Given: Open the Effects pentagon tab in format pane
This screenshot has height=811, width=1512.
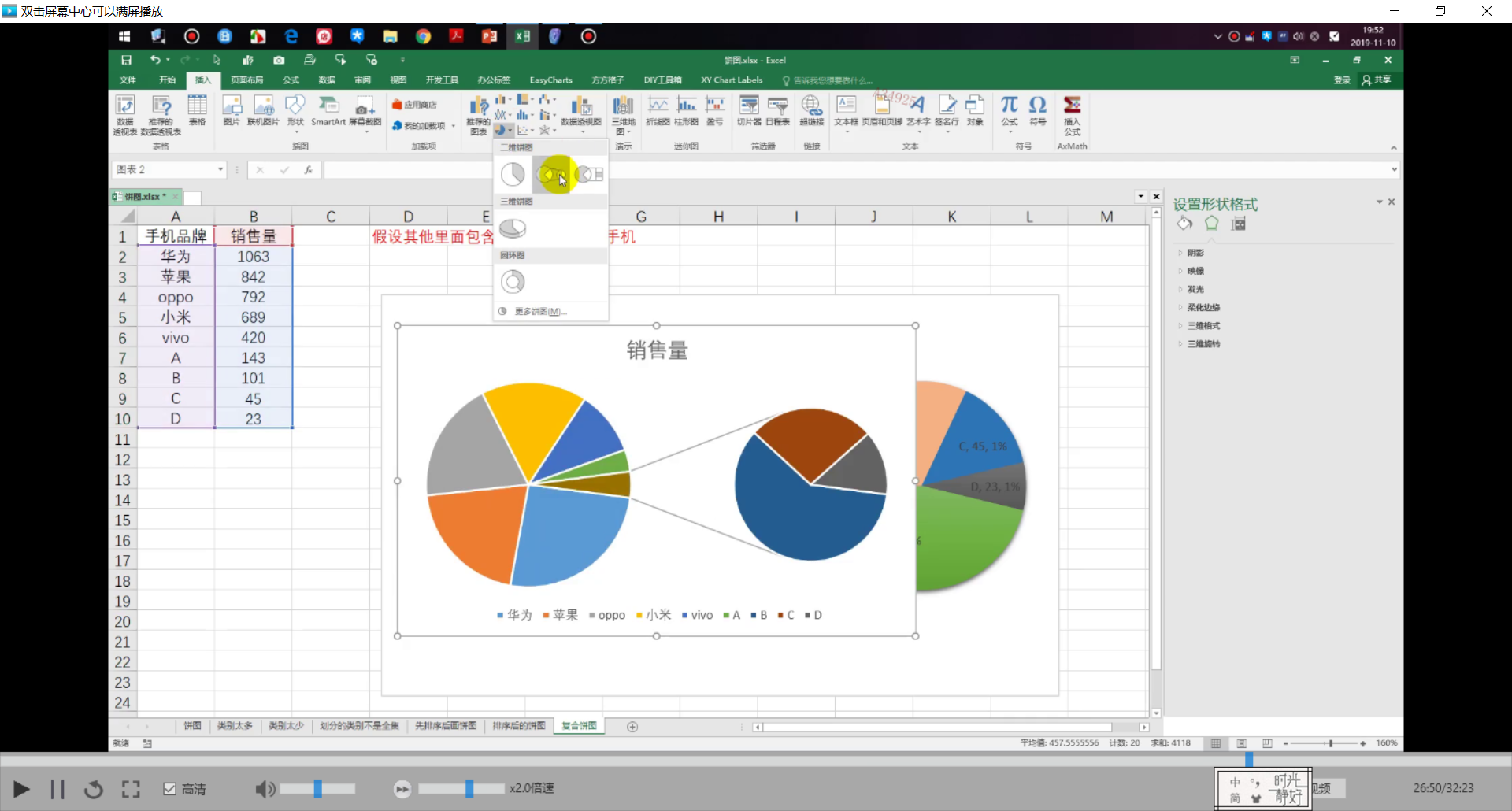Looking at the screenshot, I should [1211, 224].
